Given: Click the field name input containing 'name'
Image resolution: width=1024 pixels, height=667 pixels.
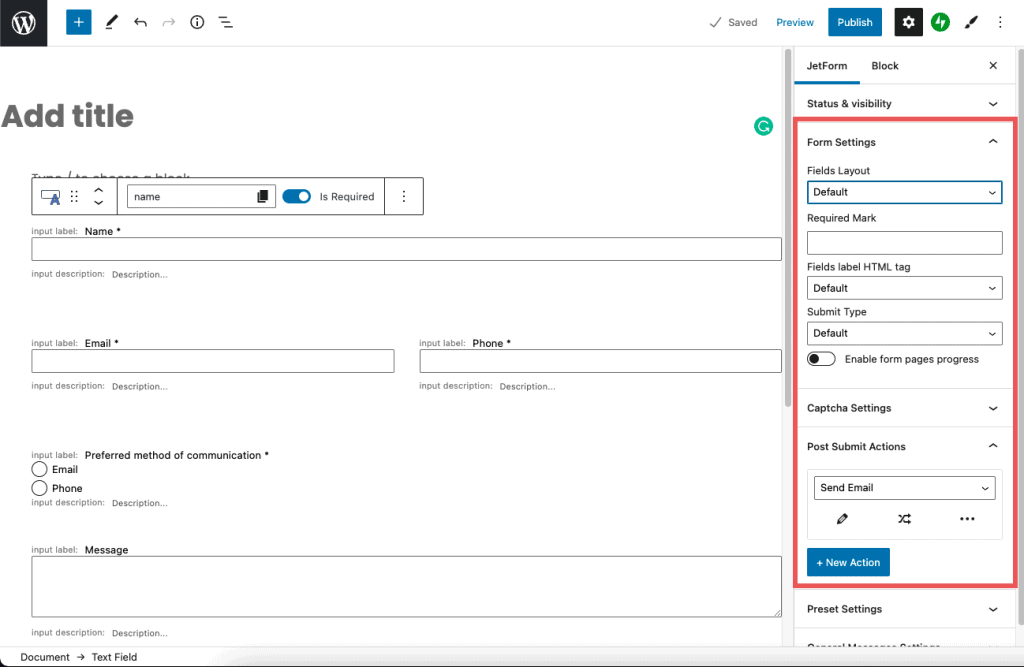Looking at the screenshot, I should pyautogui.click(x=201, y=197).
